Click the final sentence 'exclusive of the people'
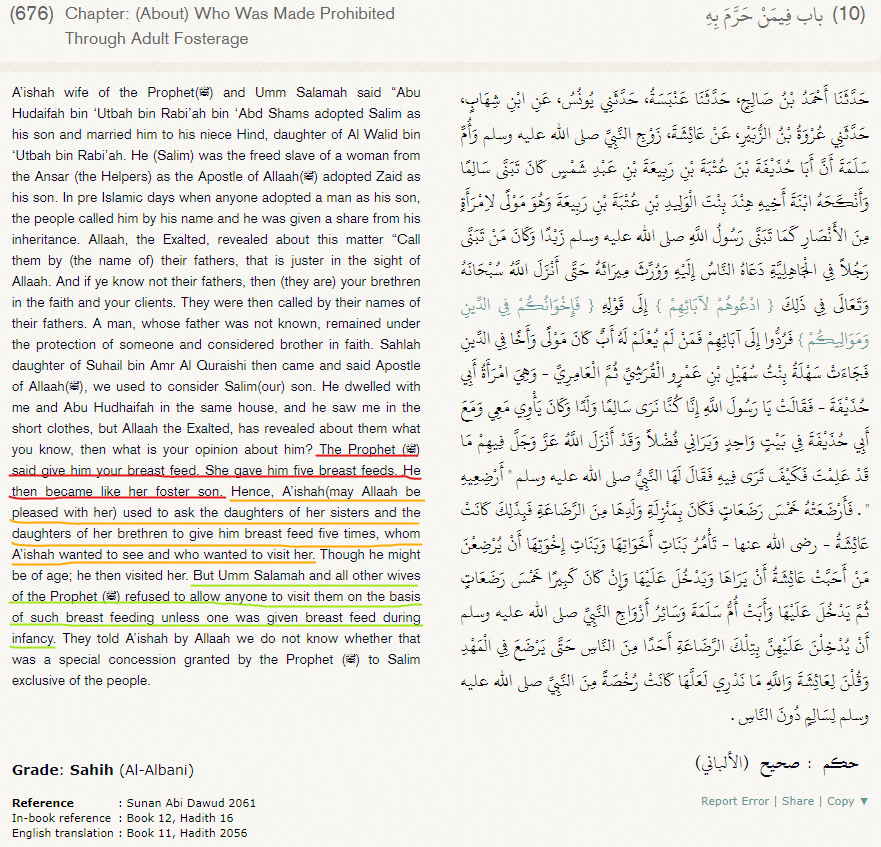The width and height of the screenshot is (881, 847). coord(80,681)
